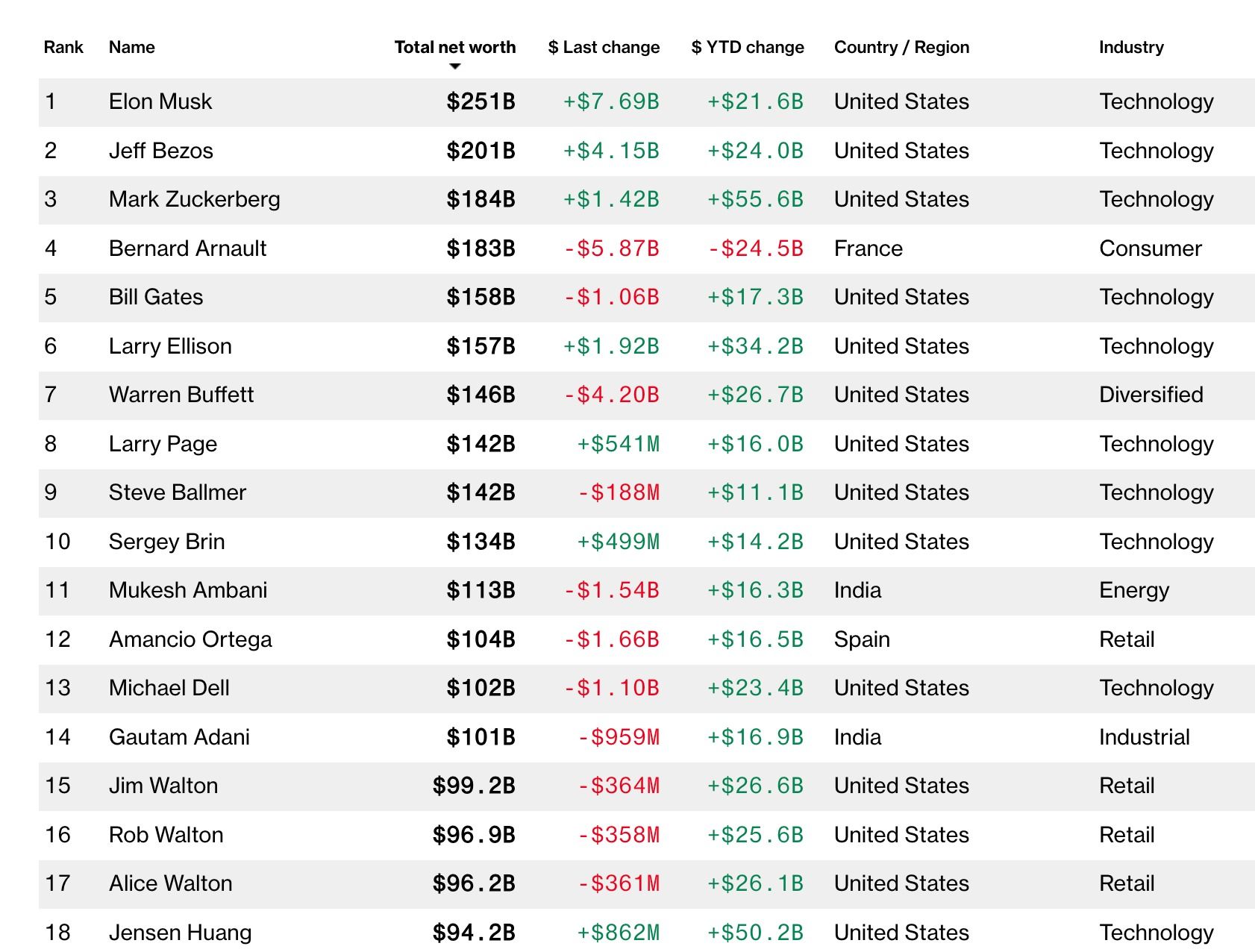Open Jeff Bezos' profile link
Screen dimensions: 1255x952
point(161,151)
